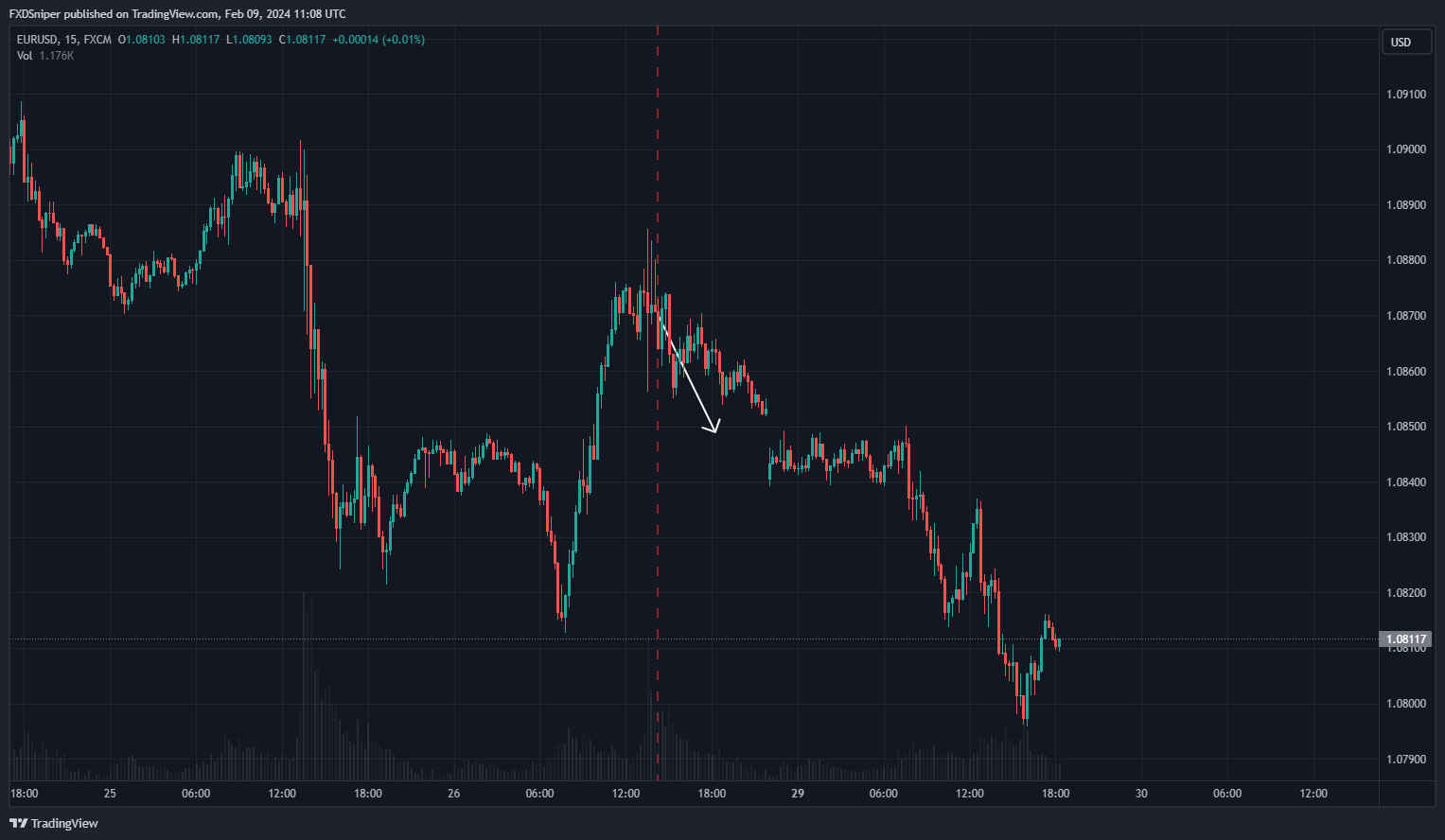The height and width of the screenshot is (840, 1445).
Task: Click the 1.08500 price axis label
Action: pyautogui.click(x=1405, y=427)
